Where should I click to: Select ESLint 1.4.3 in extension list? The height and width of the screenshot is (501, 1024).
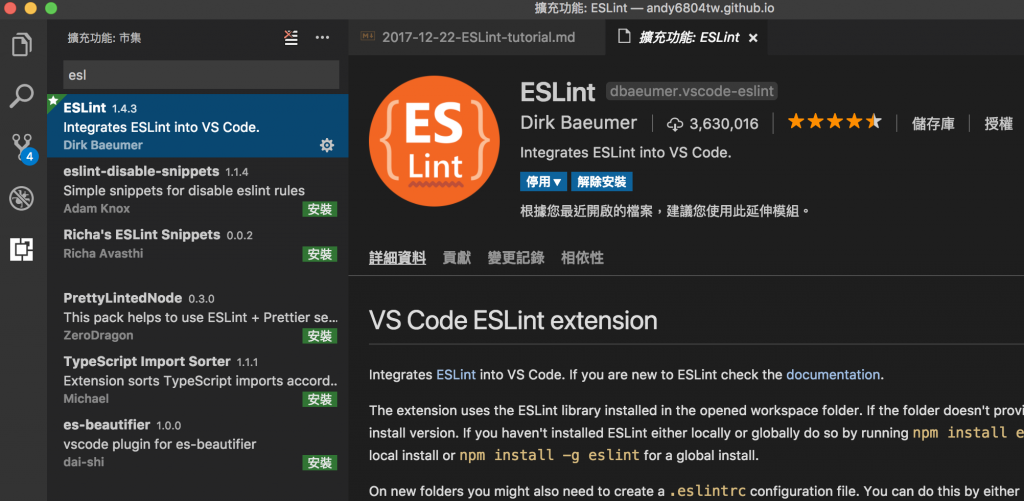[x=198, y=126]
